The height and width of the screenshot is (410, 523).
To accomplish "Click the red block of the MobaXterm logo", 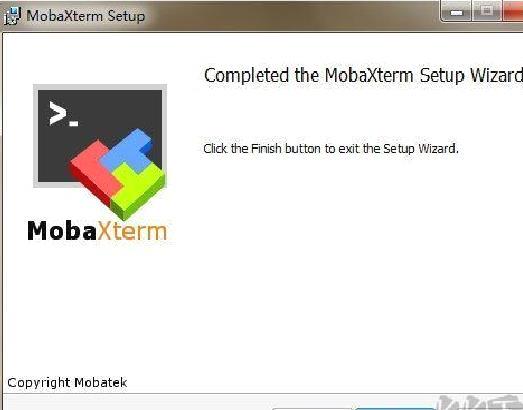I will (95, 172).
